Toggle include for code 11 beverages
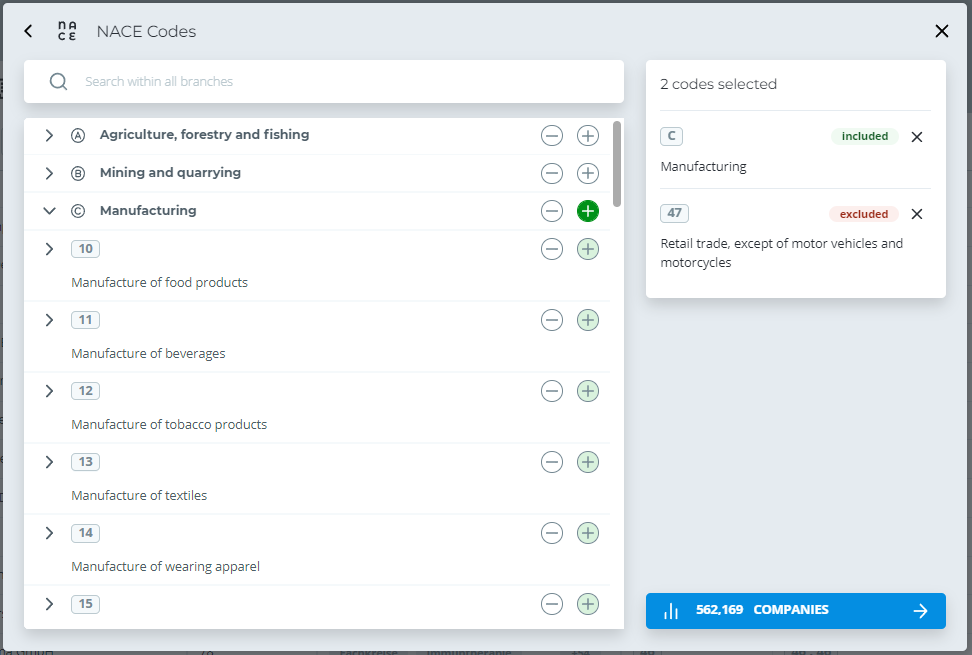Image resolution: width=972 pixels, height=655 pixels. coord(588,320)
